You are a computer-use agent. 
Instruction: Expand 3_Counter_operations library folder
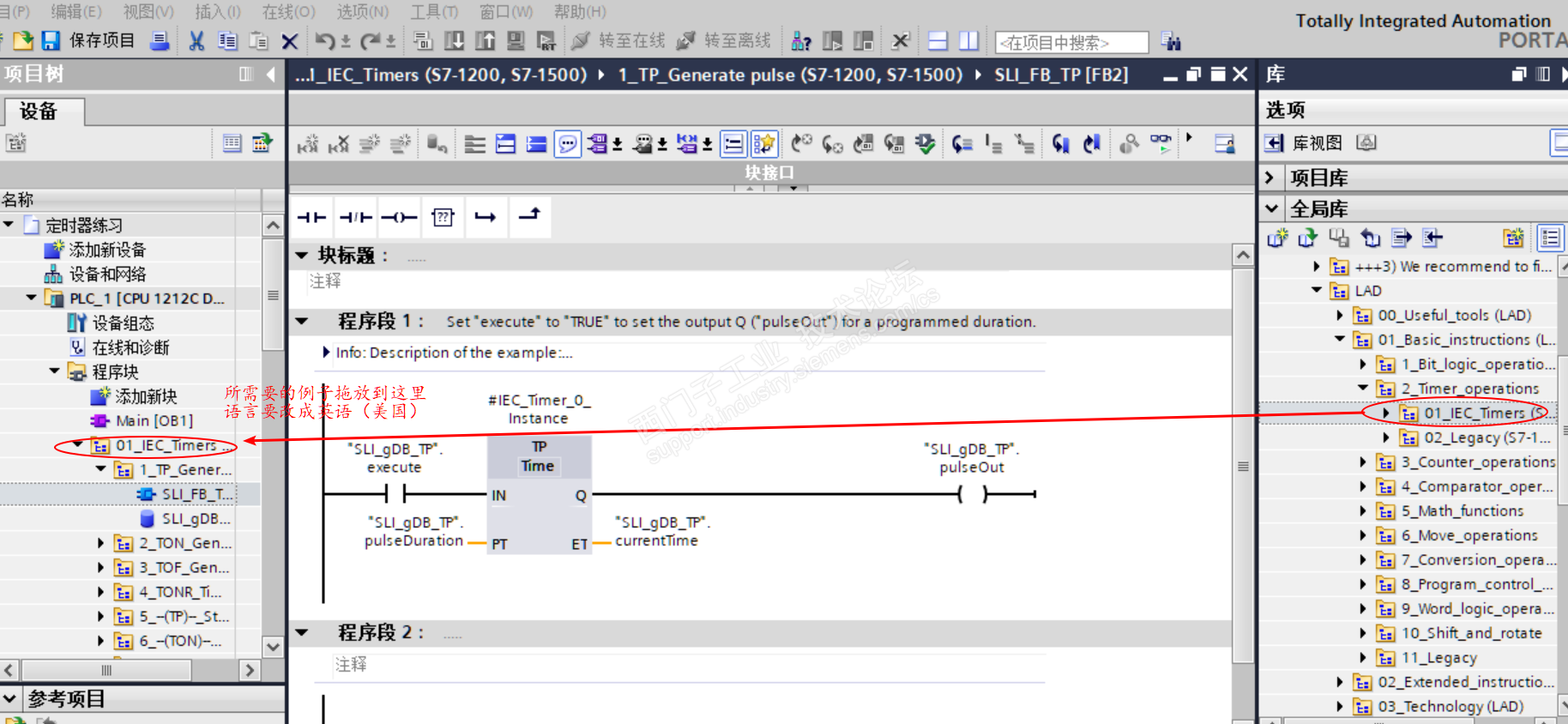(1364, 462)
